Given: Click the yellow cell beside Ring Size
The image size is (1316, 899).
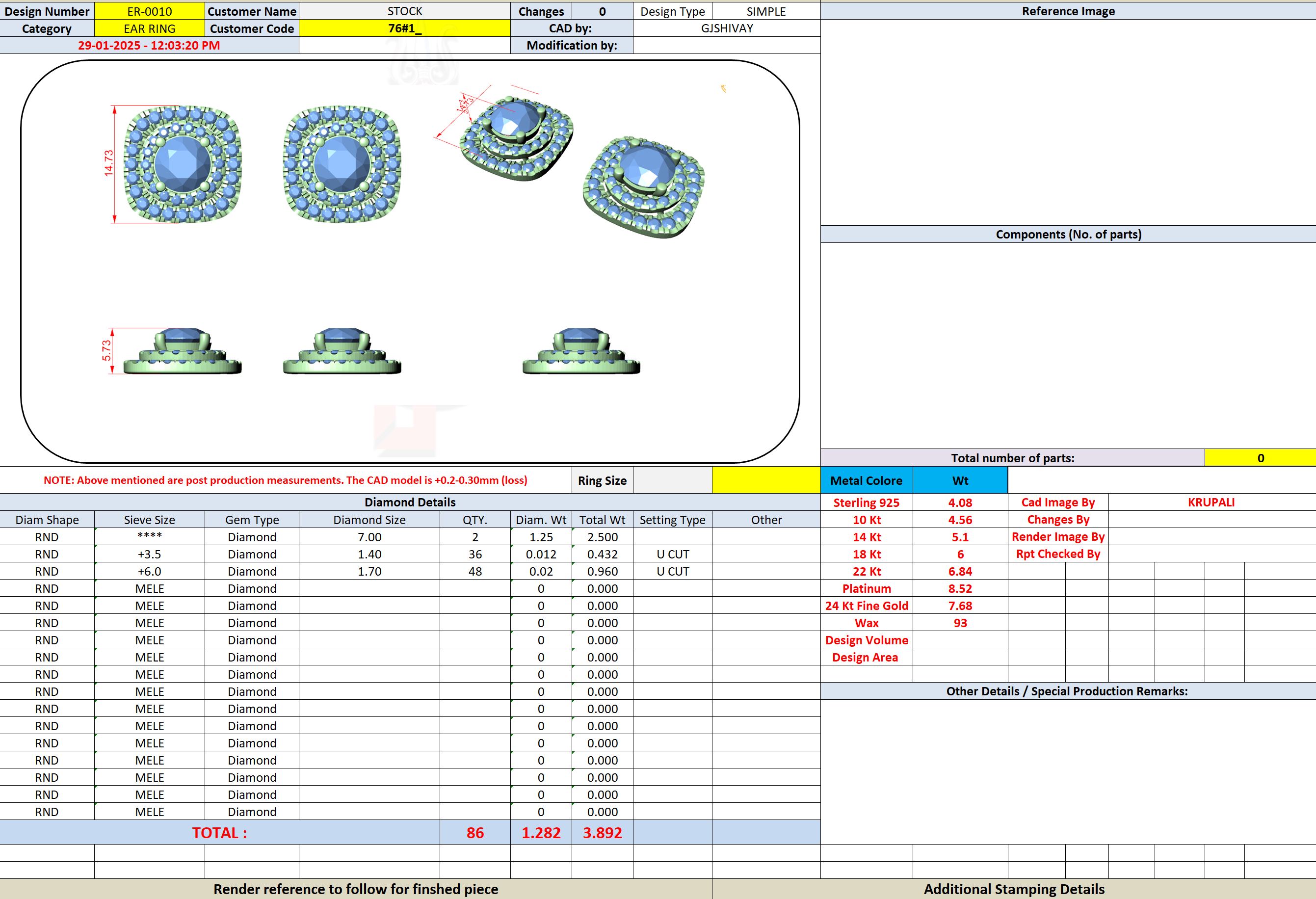Looking at the screenshot, I should tap(765, 480).
